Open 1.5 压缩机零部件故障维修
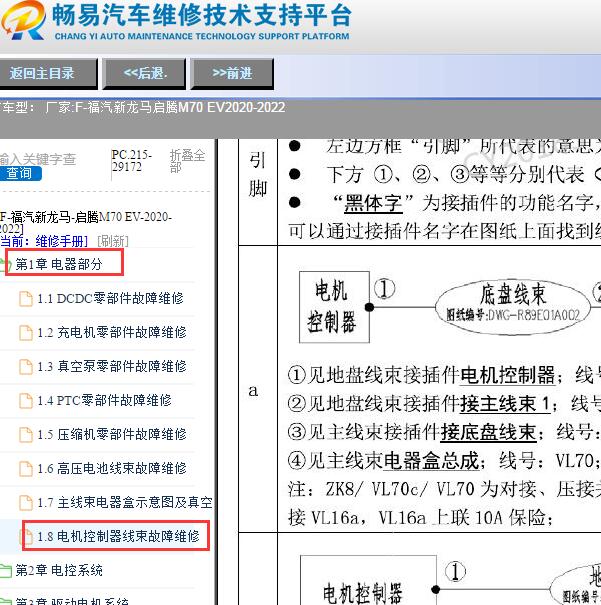601x605 pixels. pyautogui.click(x=111, y=434)
